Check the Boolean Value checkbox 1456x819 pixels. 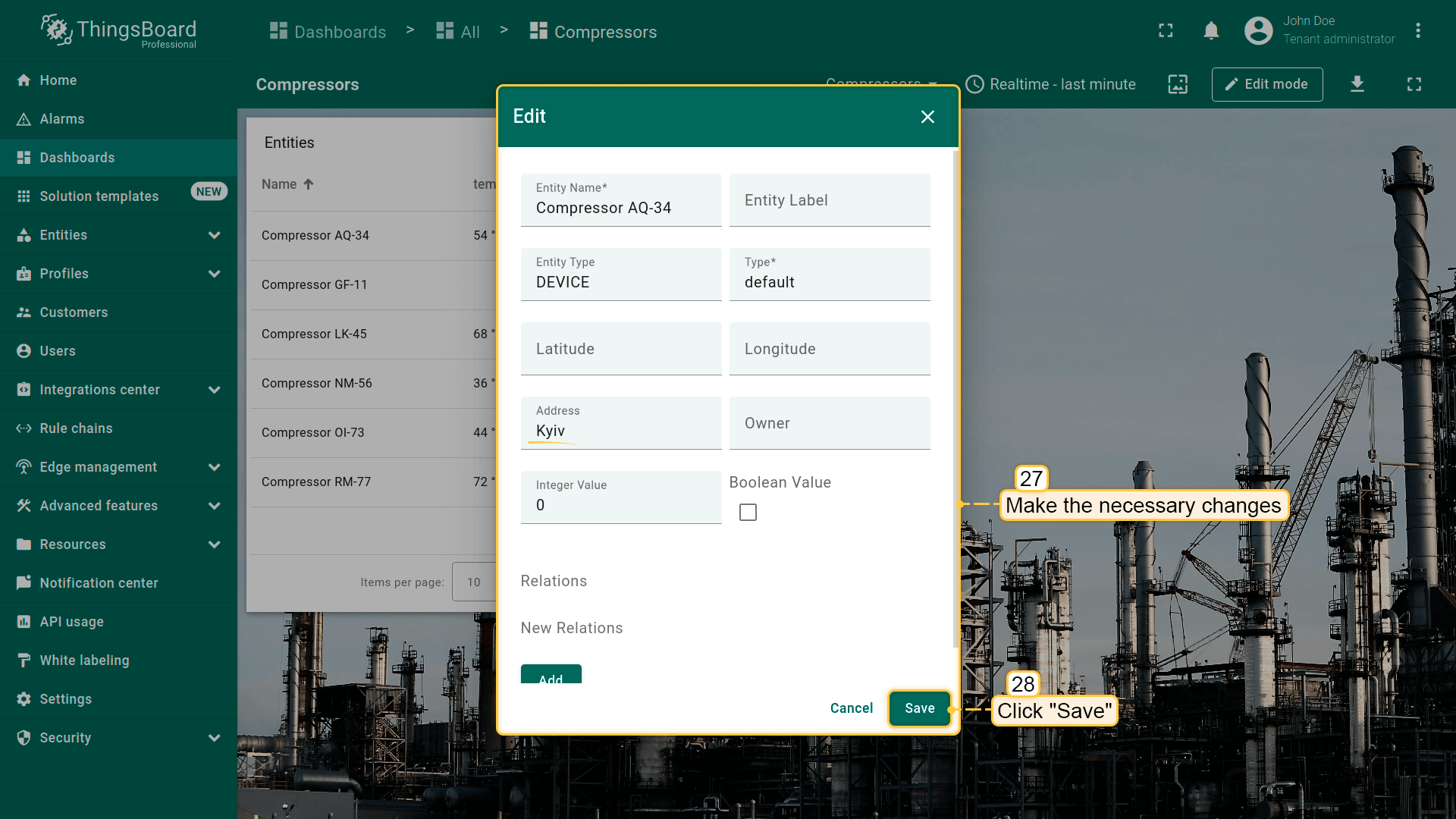pyautogui.click(x=748, y=513)
